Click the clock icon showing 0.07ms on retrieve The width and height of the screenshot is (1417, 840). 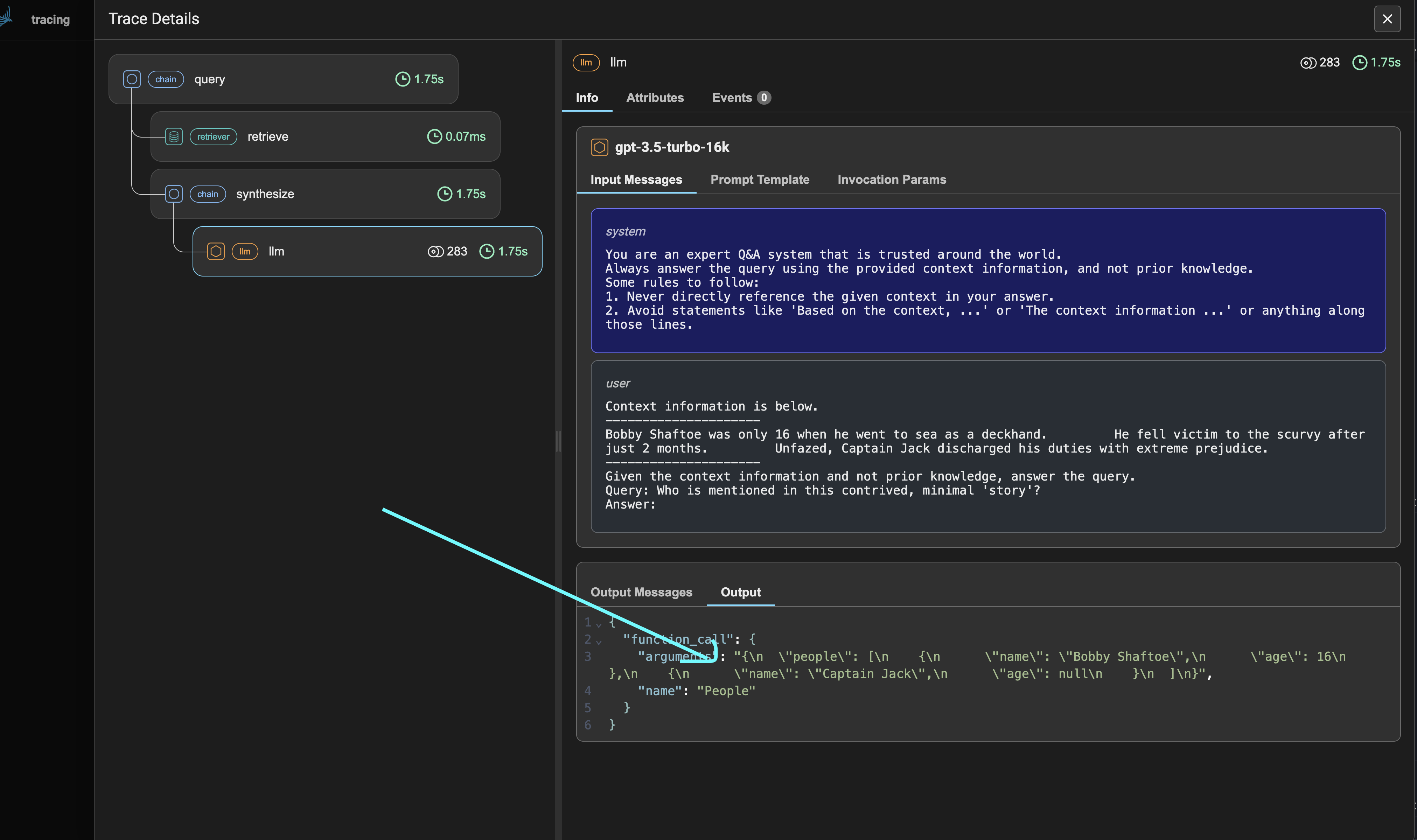tap(434, 136)
